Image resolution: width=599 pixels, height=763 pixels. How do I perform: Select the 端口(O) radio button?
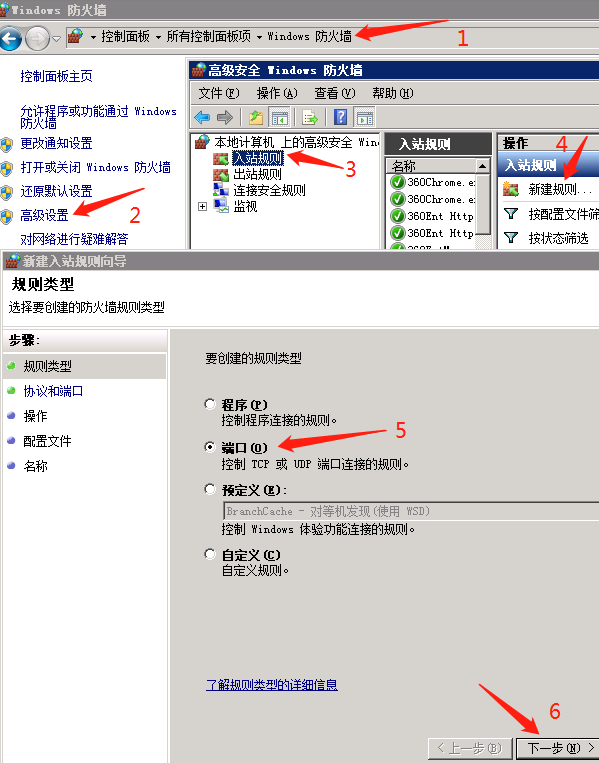coord(210,447)
